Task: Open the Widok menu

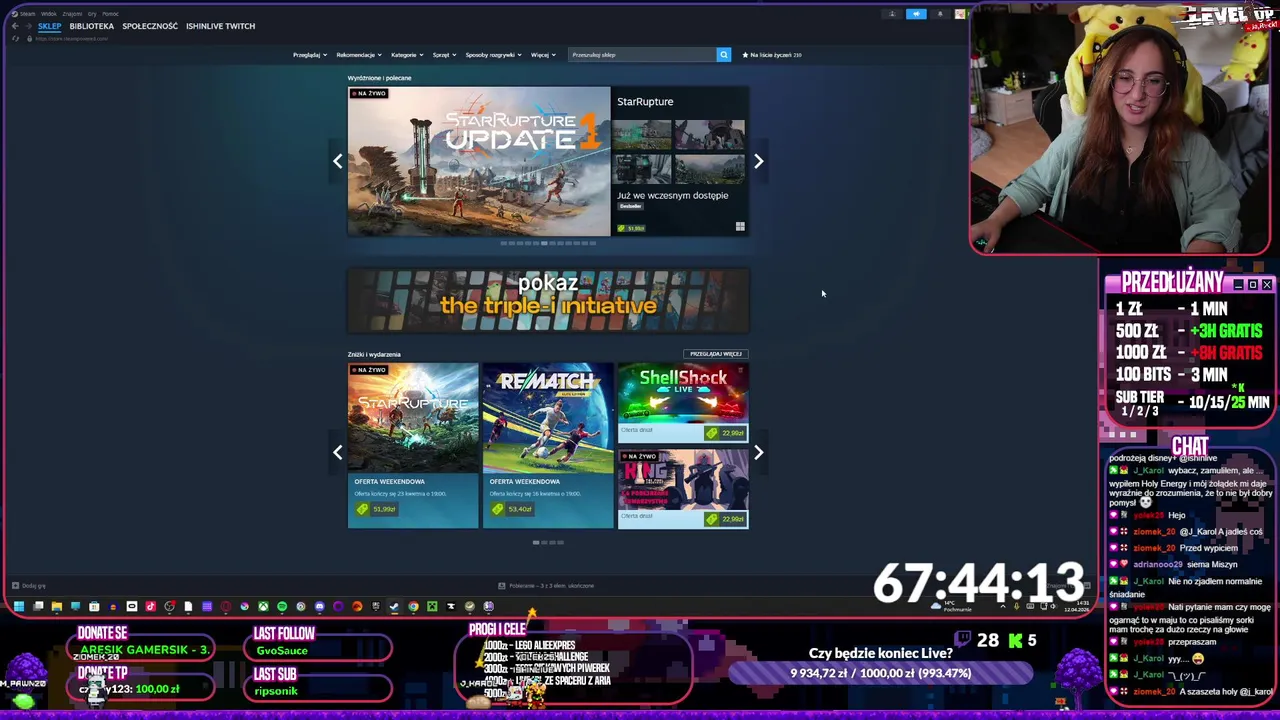Action: (x=49, y=14)
